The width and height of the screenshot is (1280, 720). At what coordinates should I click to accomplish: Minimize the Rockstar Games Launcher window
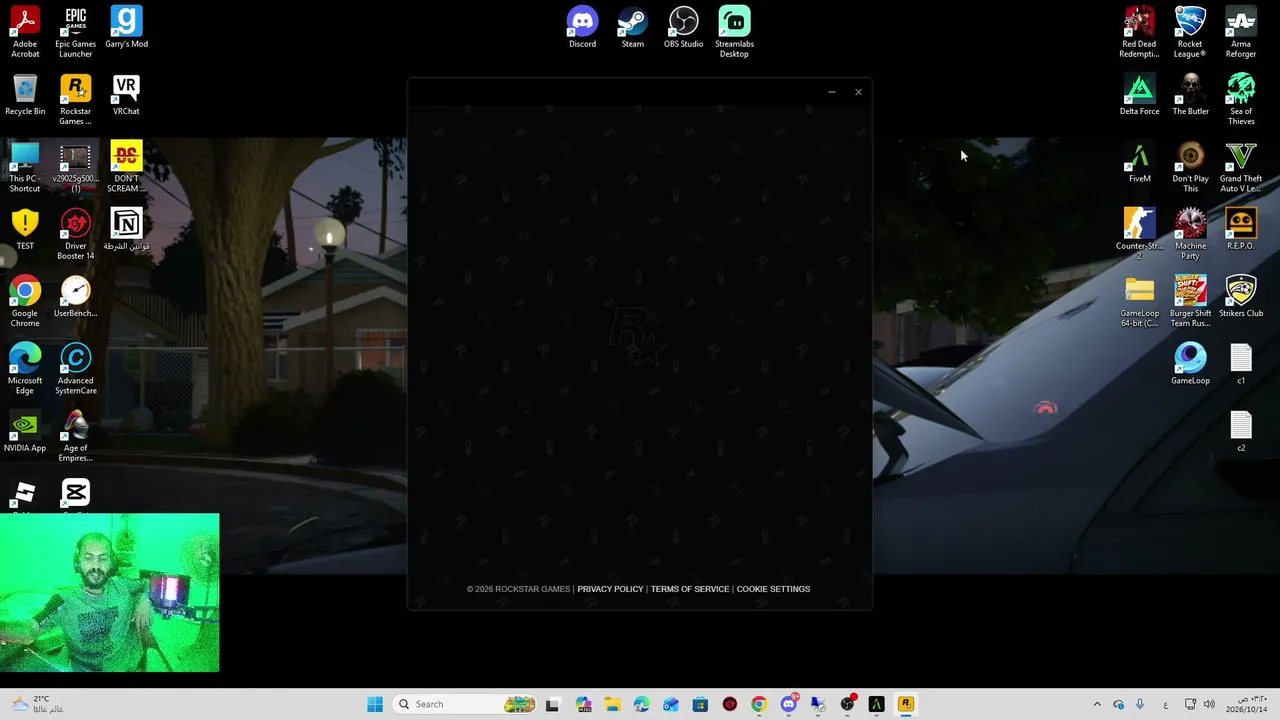[x=831, y=92]
